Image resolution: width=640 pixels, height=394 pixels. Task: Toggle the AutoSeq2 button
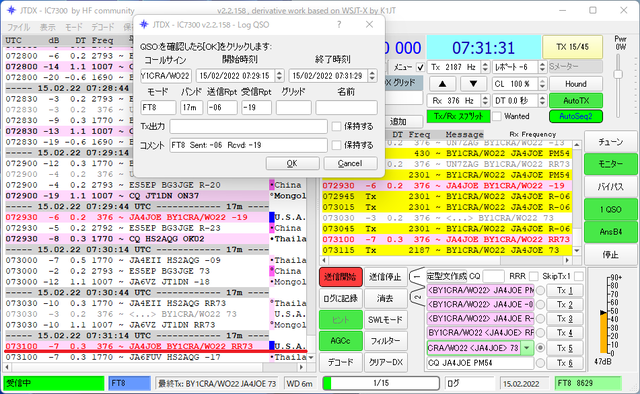576,116
